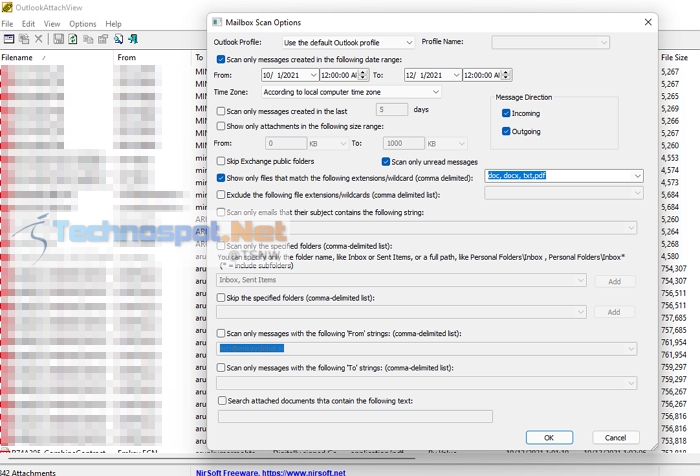Expand the 'From' strings combo box

(x=631, y=349)
